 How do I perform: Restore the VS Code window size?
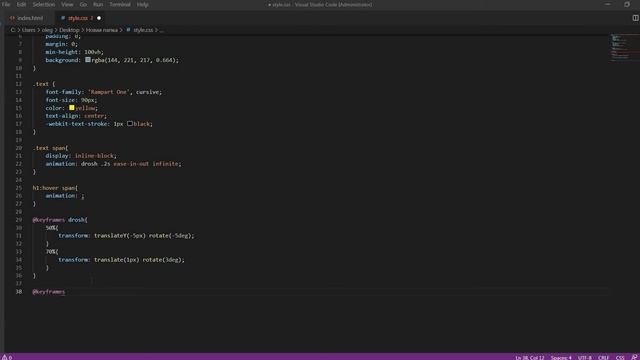pos(627,4)
